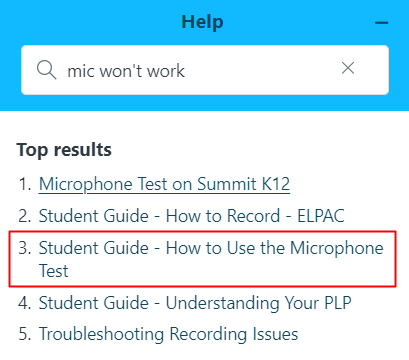Click into the "mic won't work" search field

[x=205, y=70]
